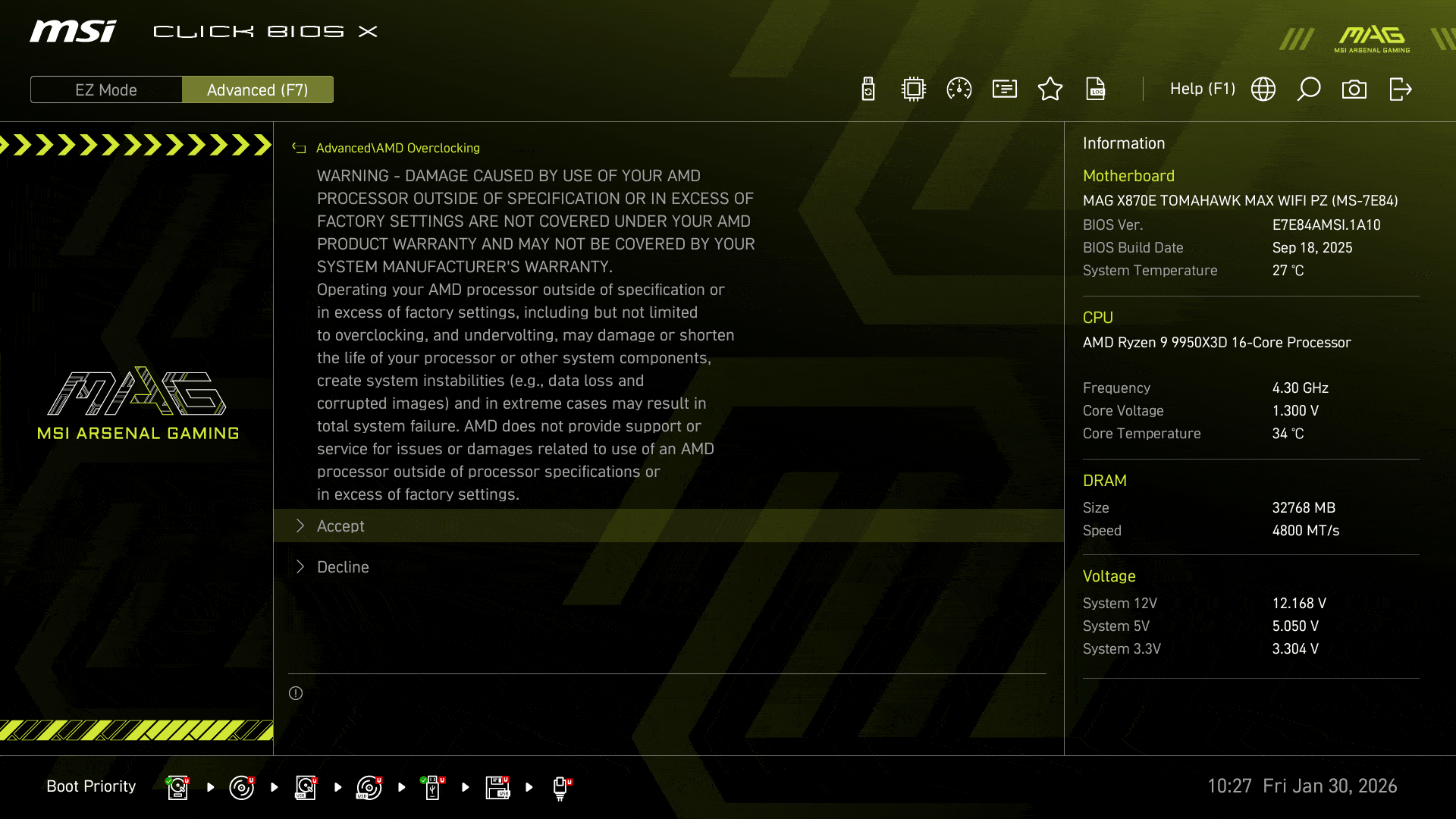This screenshot has width=1456, height=819.
Task: Click the Advanced\AMD Overclocking breadcrumb path
Action: (x=398, y=149)
